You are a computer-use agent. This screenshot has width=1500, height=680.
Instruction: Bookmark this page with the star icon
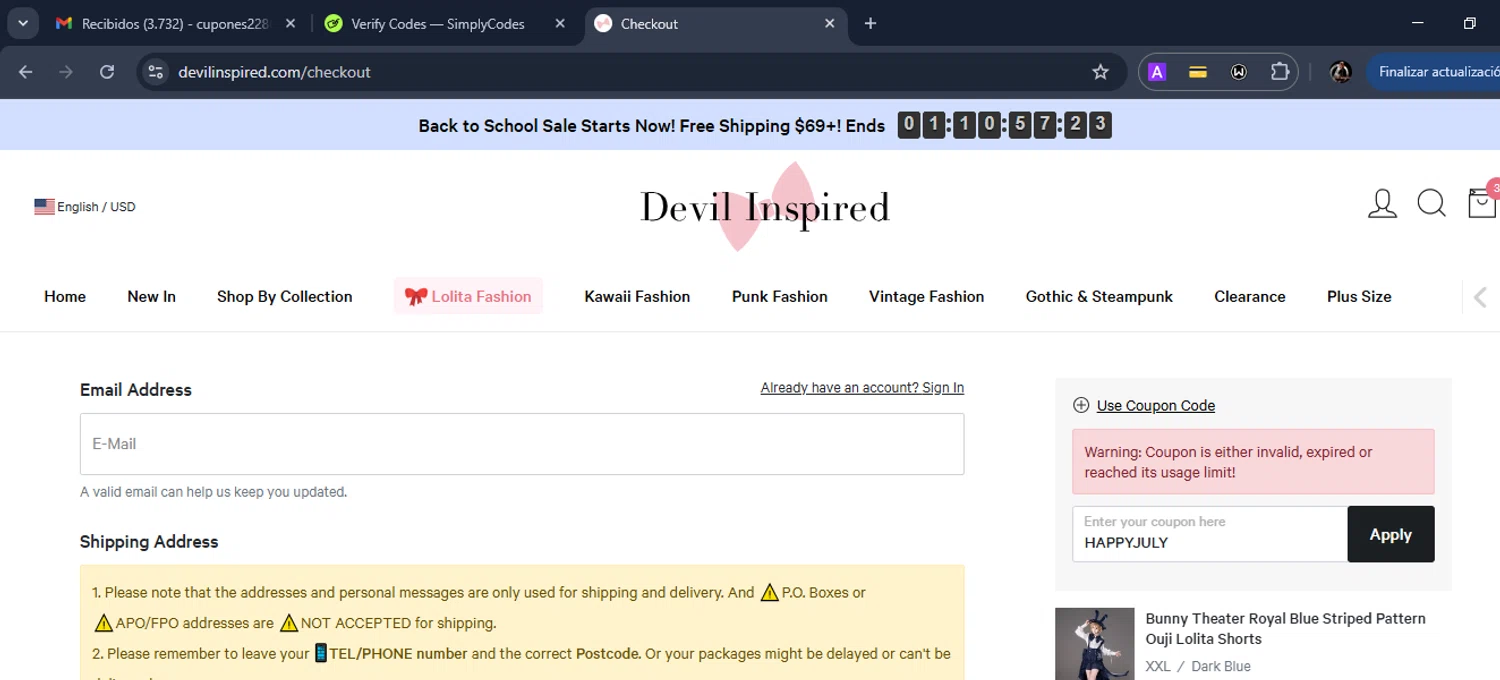[1101, 72]
